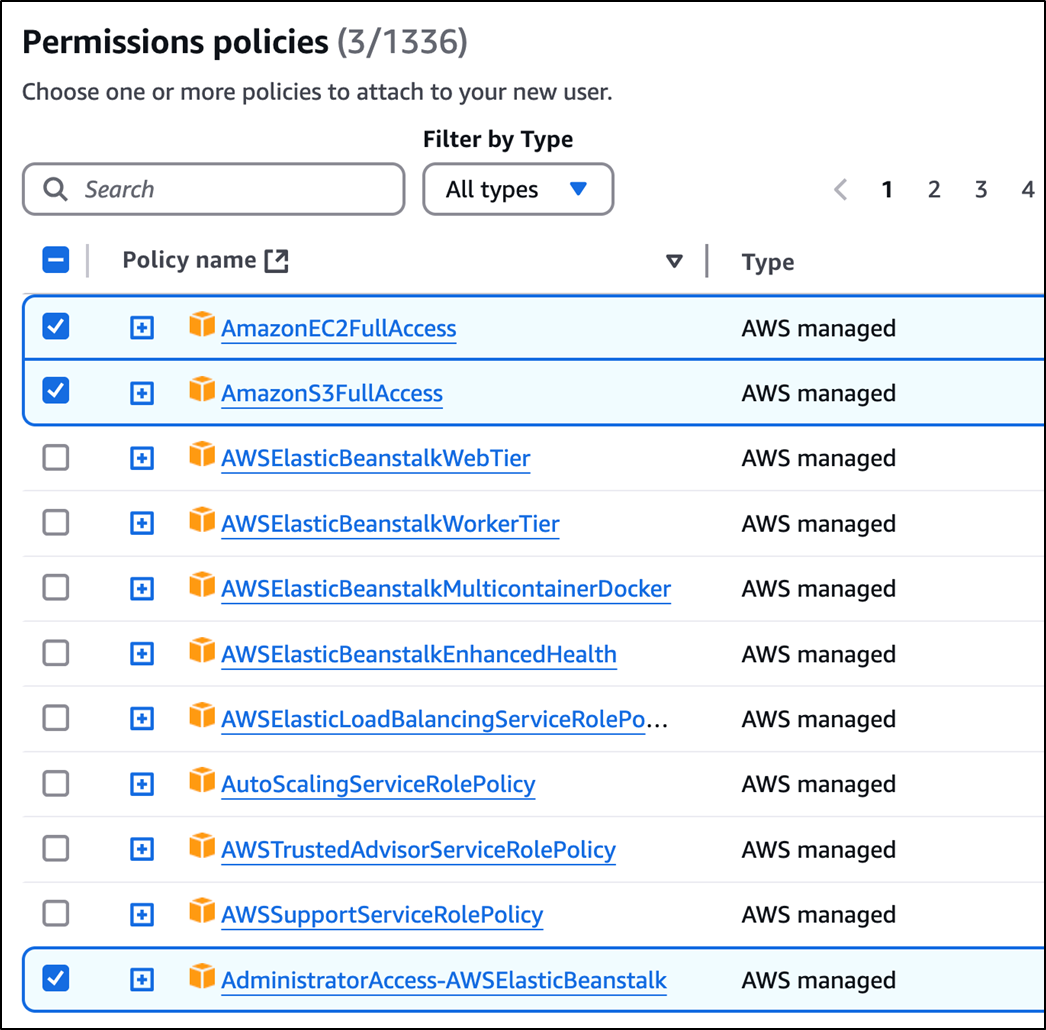Expand the AWSElasticLoadBalancingServiceRolePo… row

(x=141, y=718)
